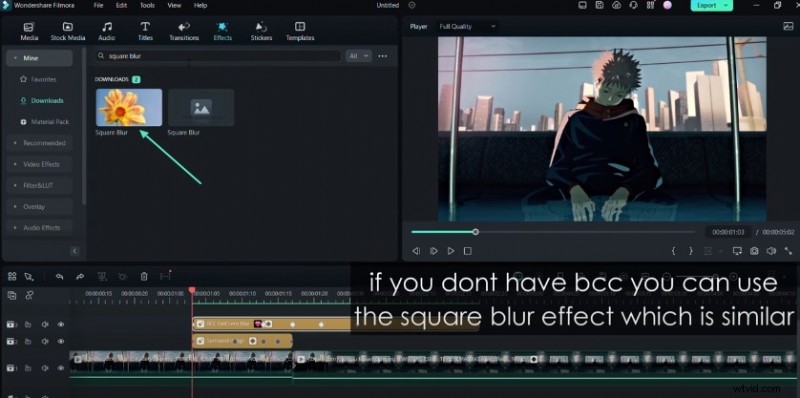The image size is (800, 398).
Task: Click the add track icon
Action: [12, 295]
